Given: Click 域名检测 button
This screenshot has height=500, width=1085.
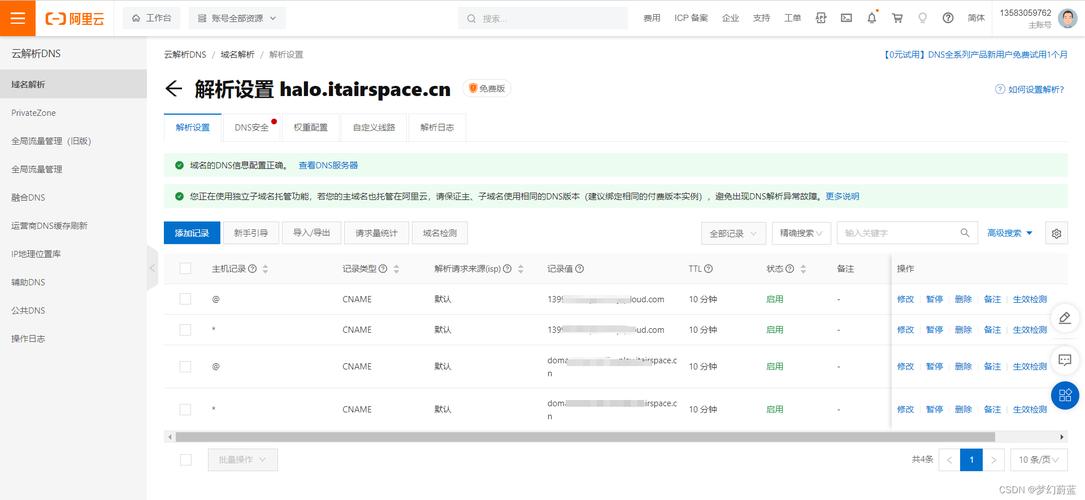Looking at the screenshot, I should (440, 233).
